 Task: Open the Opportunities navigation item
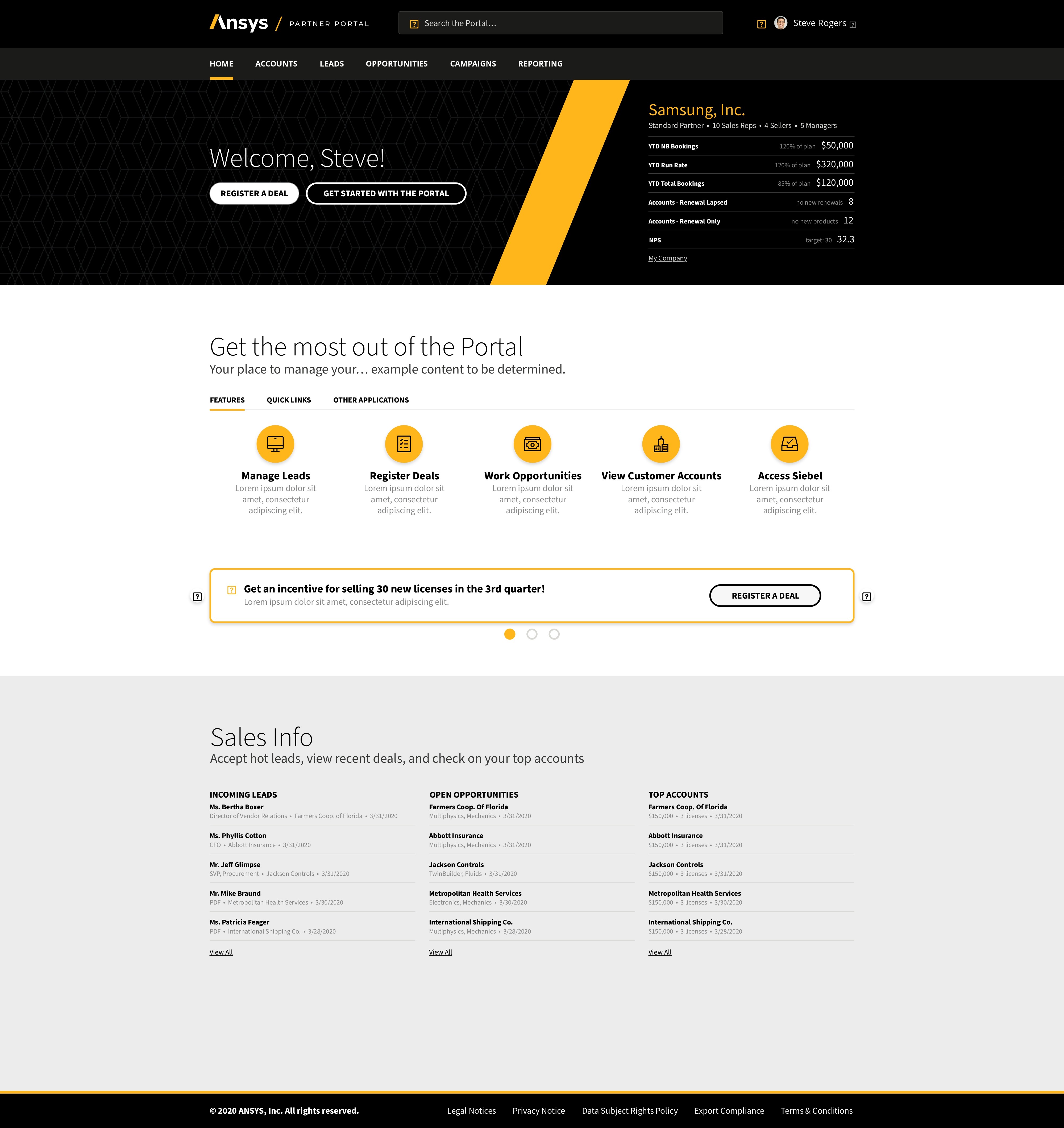coord(397,64)
